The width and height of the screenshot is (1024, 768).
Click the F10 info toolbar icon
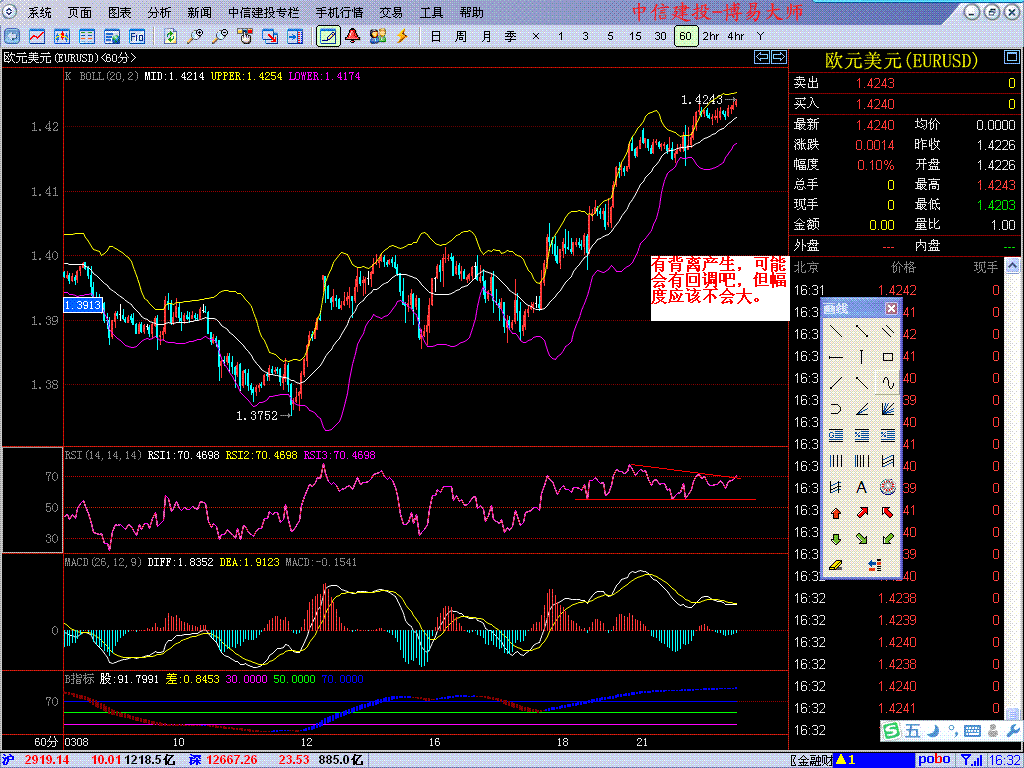coord(136,36)
